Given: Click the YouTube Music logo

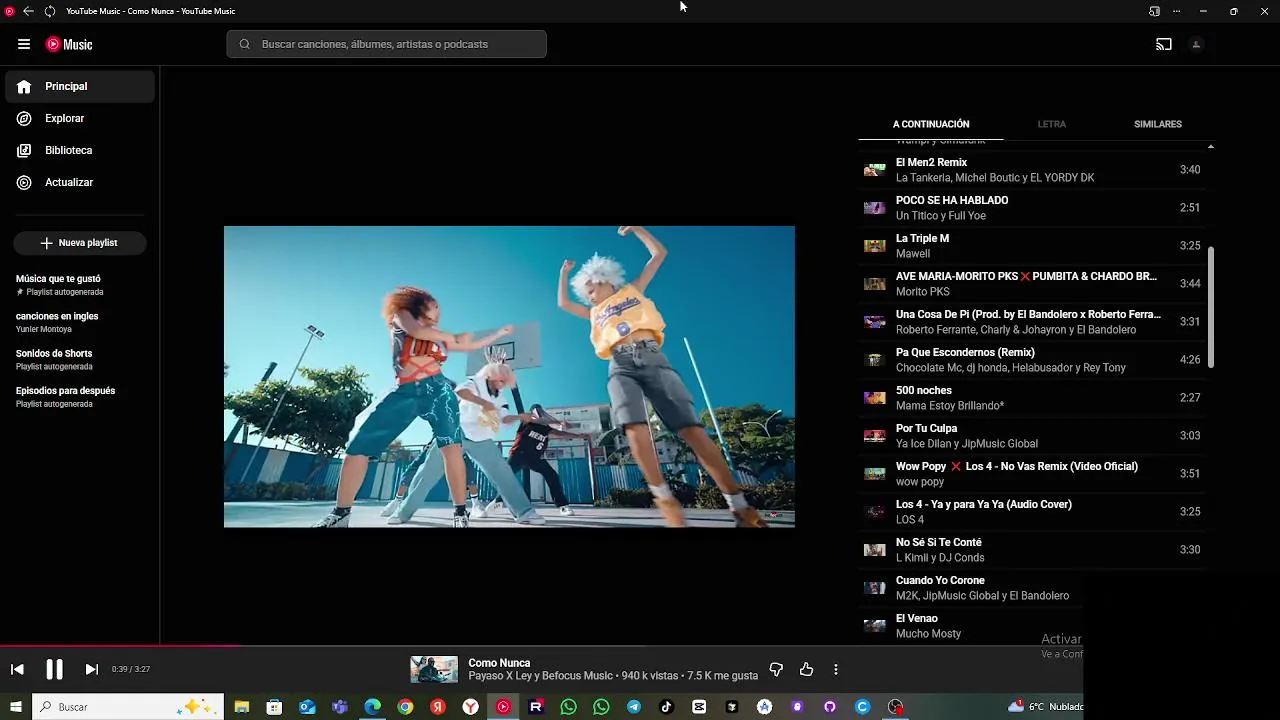Looking at the screenshot, I should click(x=69, y=44).
